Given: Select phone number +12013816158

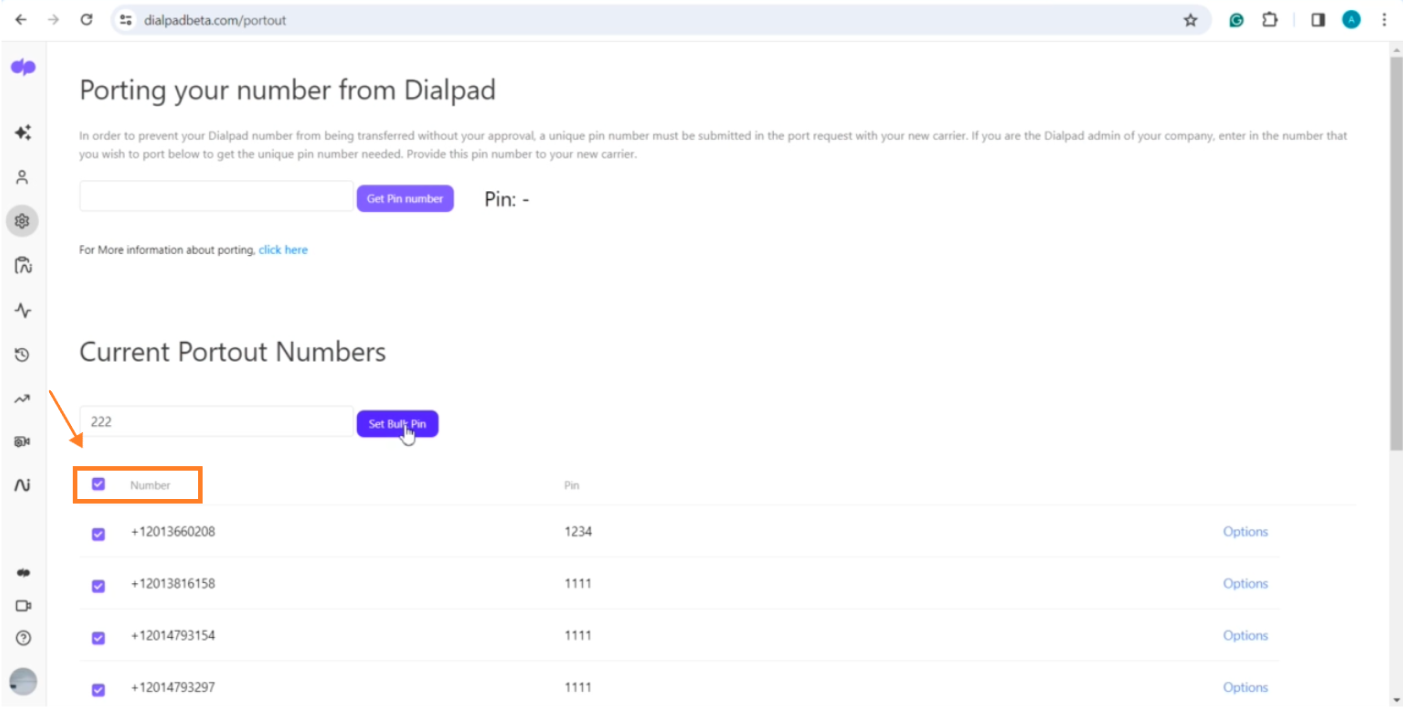Looking at the screenshot, I should click(173, 584).
